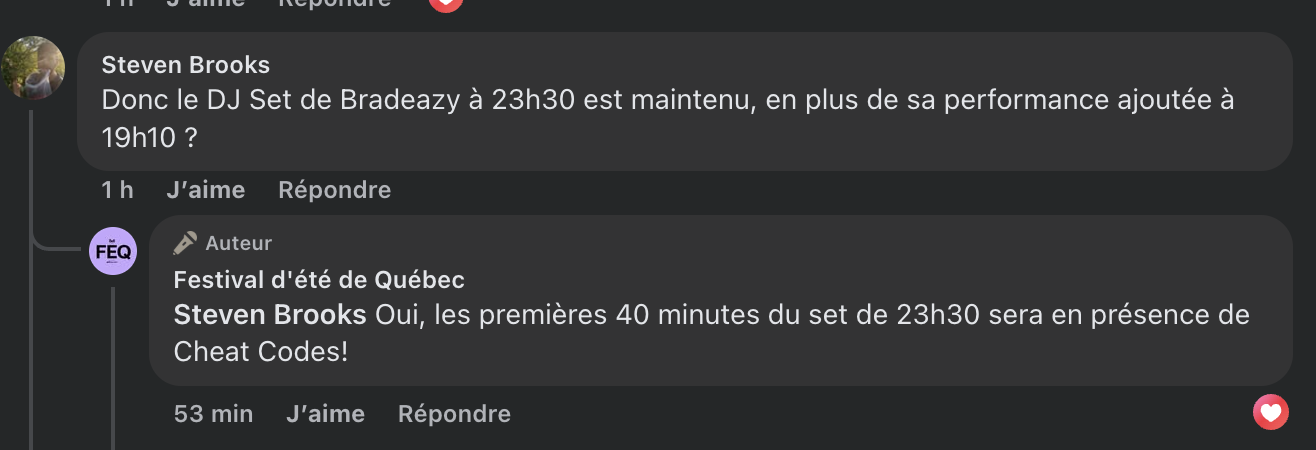
Task: View the cropped heart reaction at top
Action: (446, 4)
